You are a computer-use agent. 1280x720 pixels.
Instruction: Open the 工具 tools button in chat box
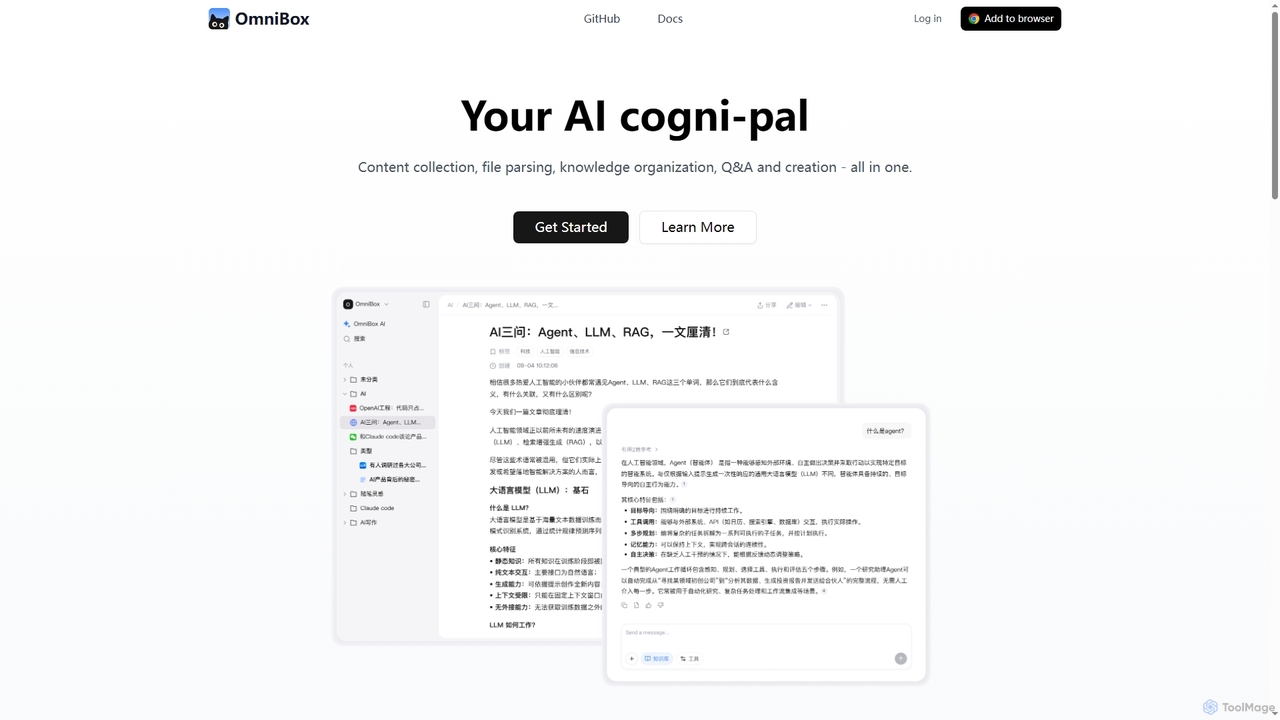click(690, 659)
